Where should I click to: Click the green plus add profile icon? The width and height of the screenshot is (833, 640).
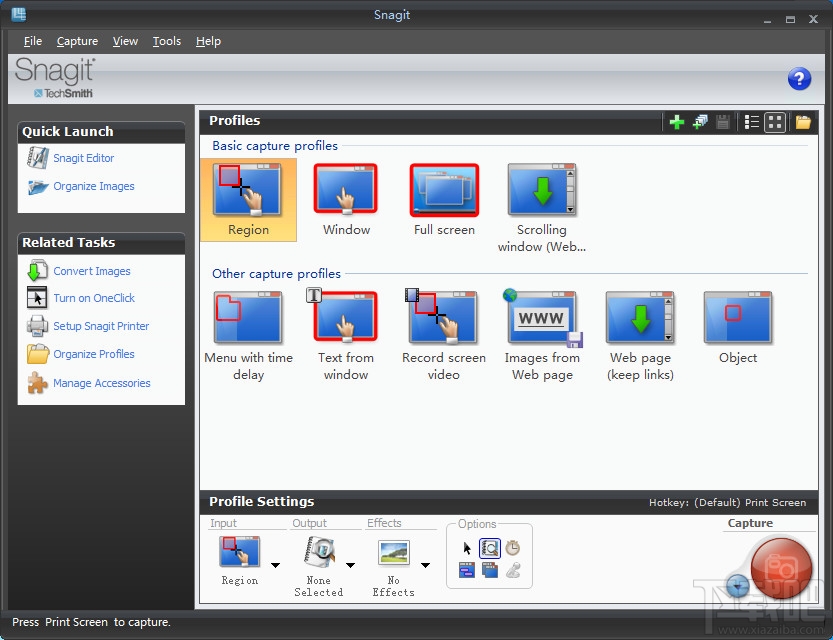click(x=676, y=122)
